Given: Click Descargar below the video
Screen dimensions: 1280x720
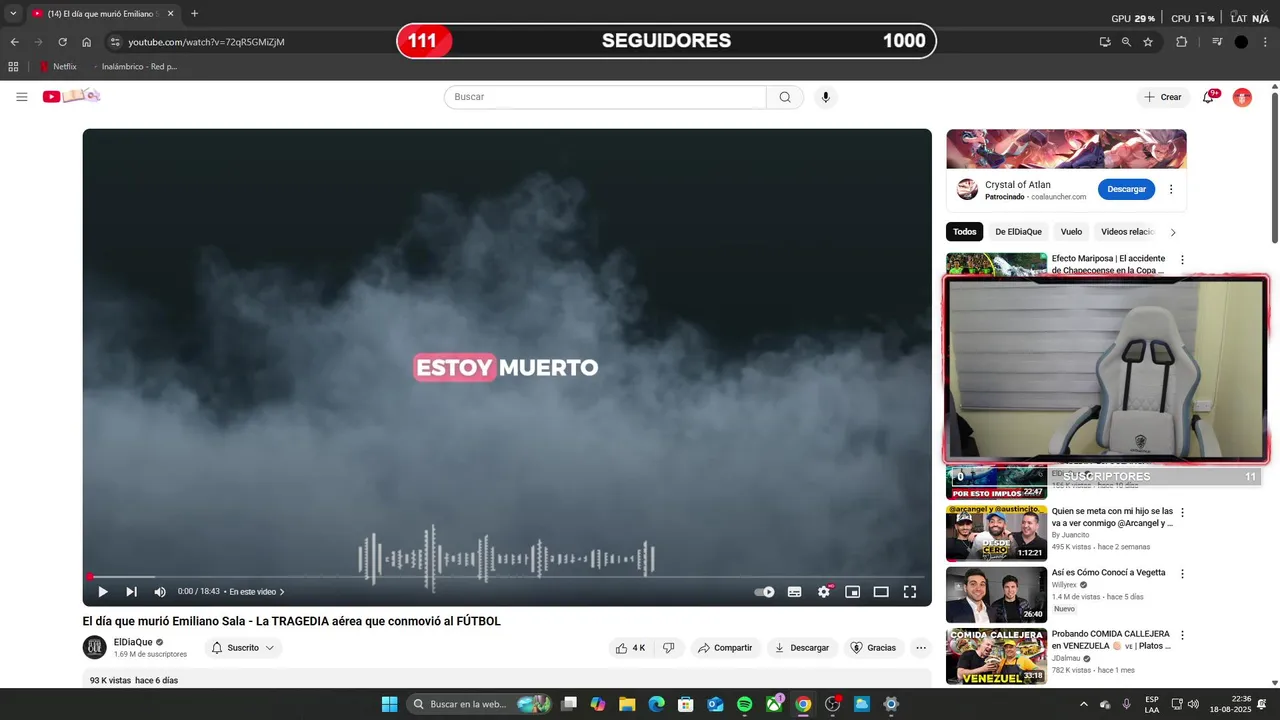Looking at the screenshot, I should point(802,648).
